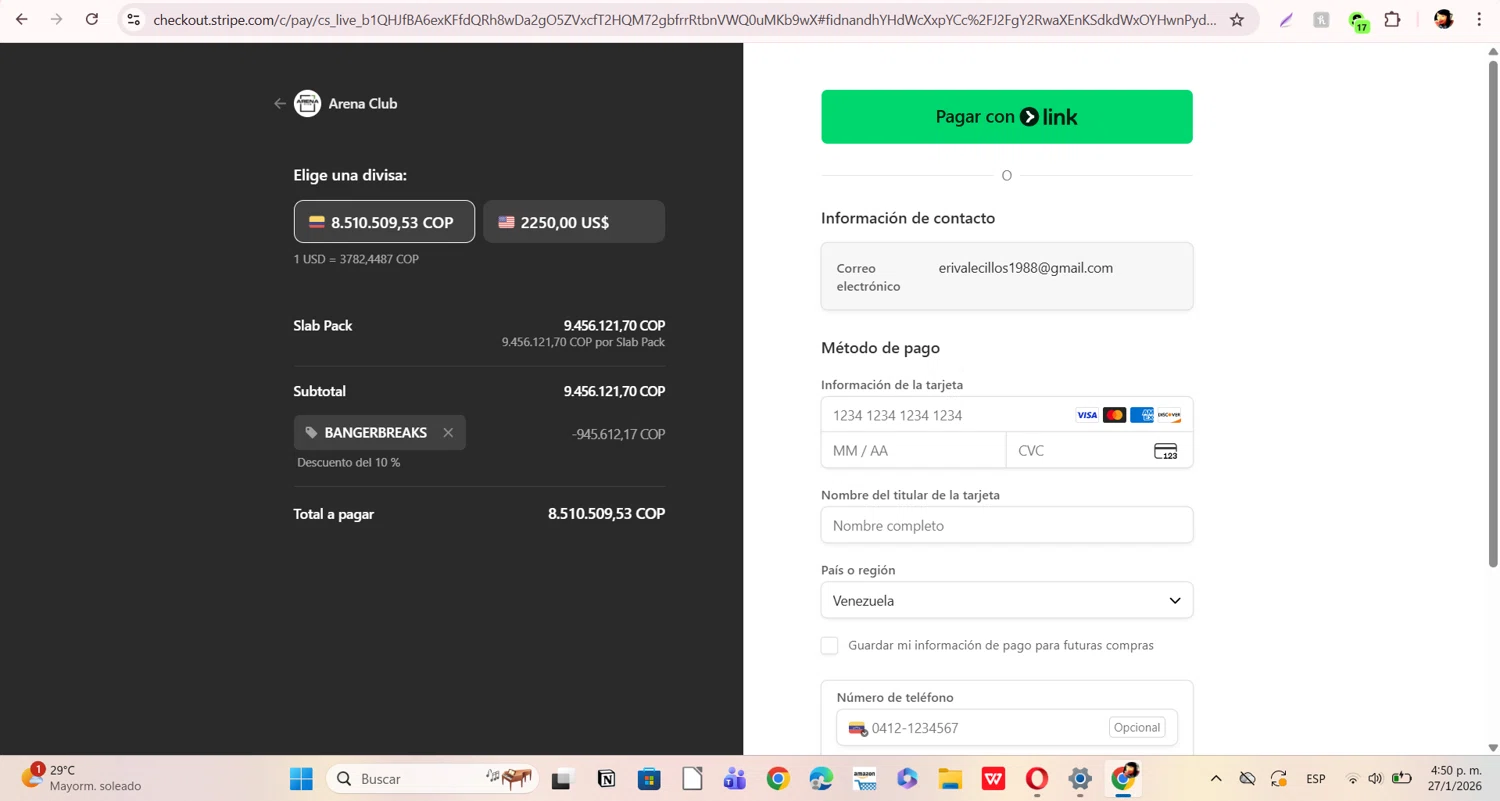Click the Arena Club logo

point(307,104)
